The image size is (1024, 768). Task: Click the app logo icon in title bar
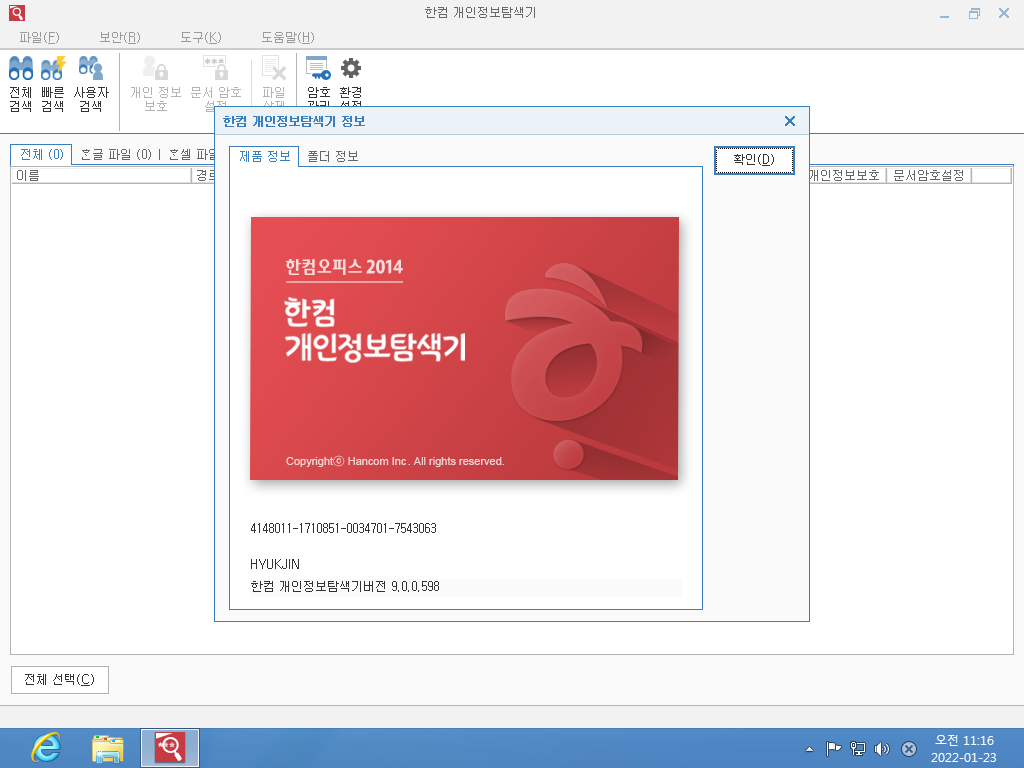(16, 12)
